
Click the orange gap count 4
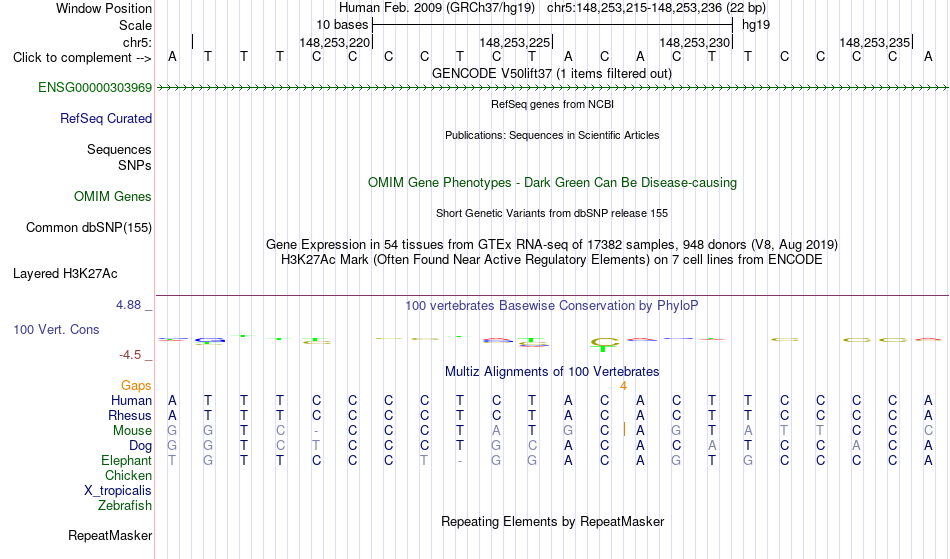point(623,386)
